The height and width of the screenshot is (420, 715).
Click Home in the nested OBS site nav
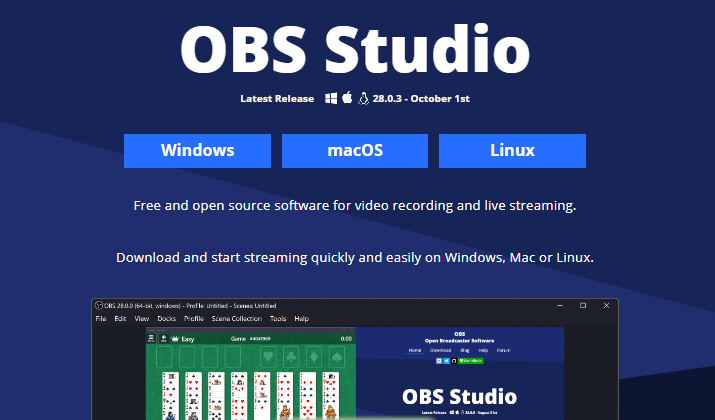[414, 350]
